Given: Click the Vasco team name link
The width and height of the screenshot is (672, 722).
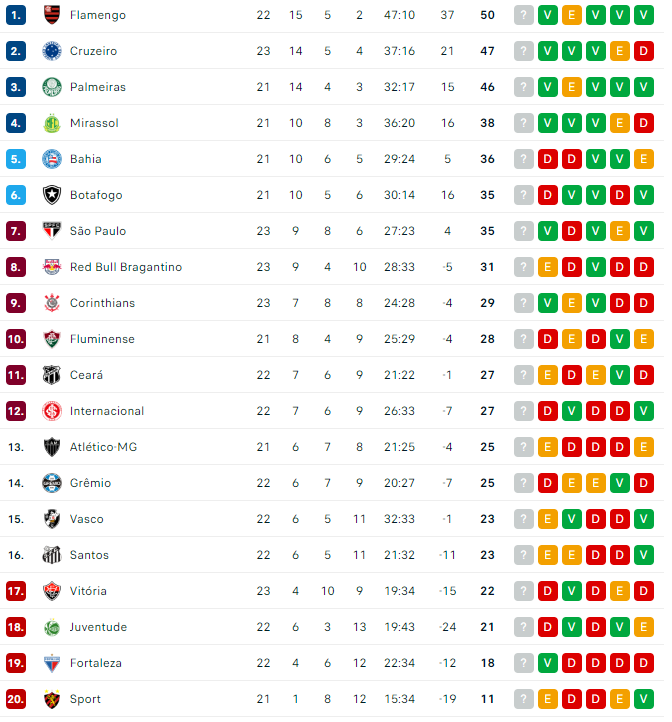Looking at the screenshot, I should point(87,519).
